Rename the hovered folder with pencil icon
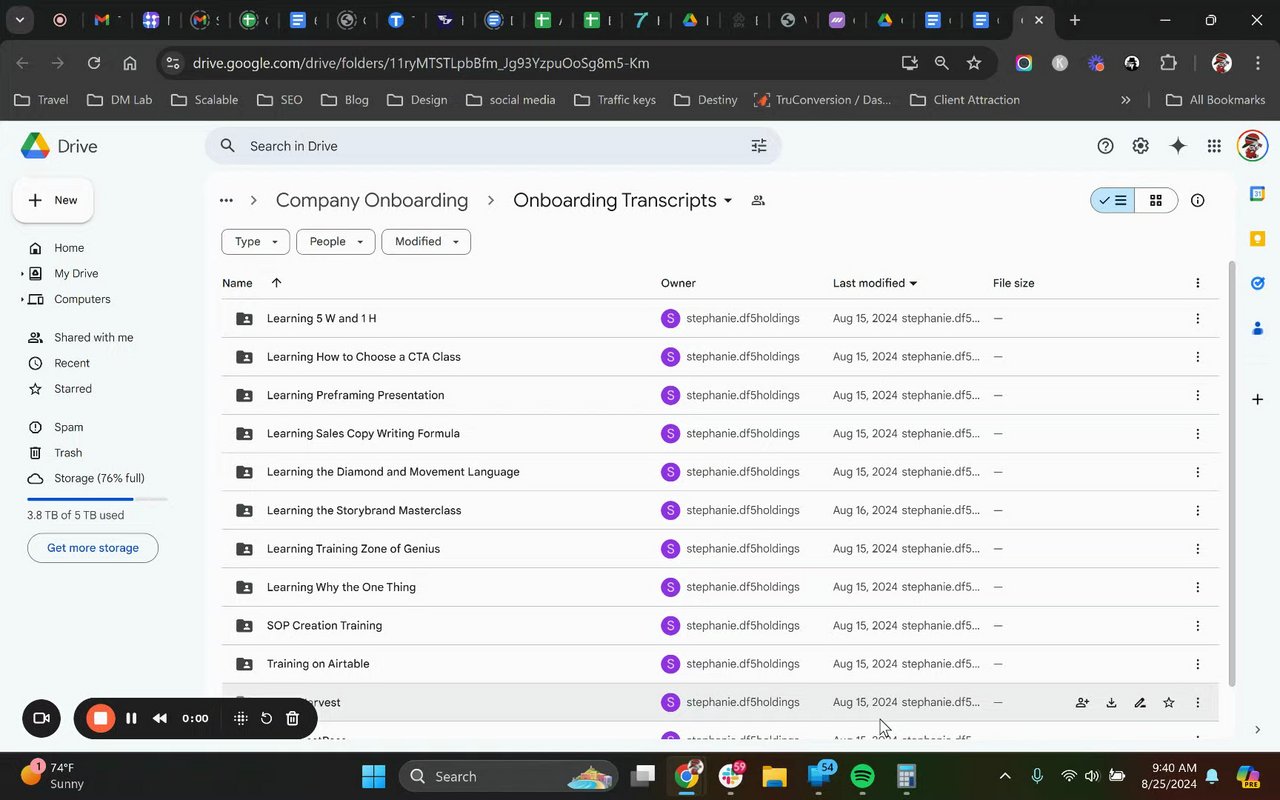1280x800 pixels. [1140, 703]
